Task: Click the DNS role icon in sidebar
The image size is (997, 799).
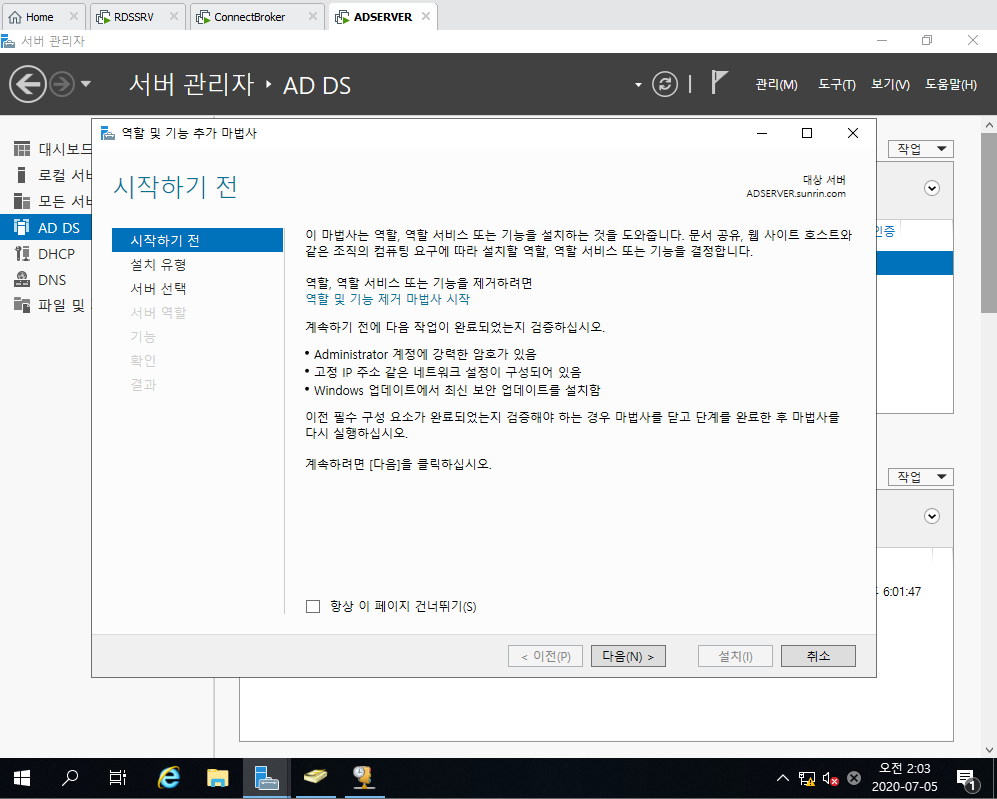Action: pyautogui.click(x=22, y=280)
